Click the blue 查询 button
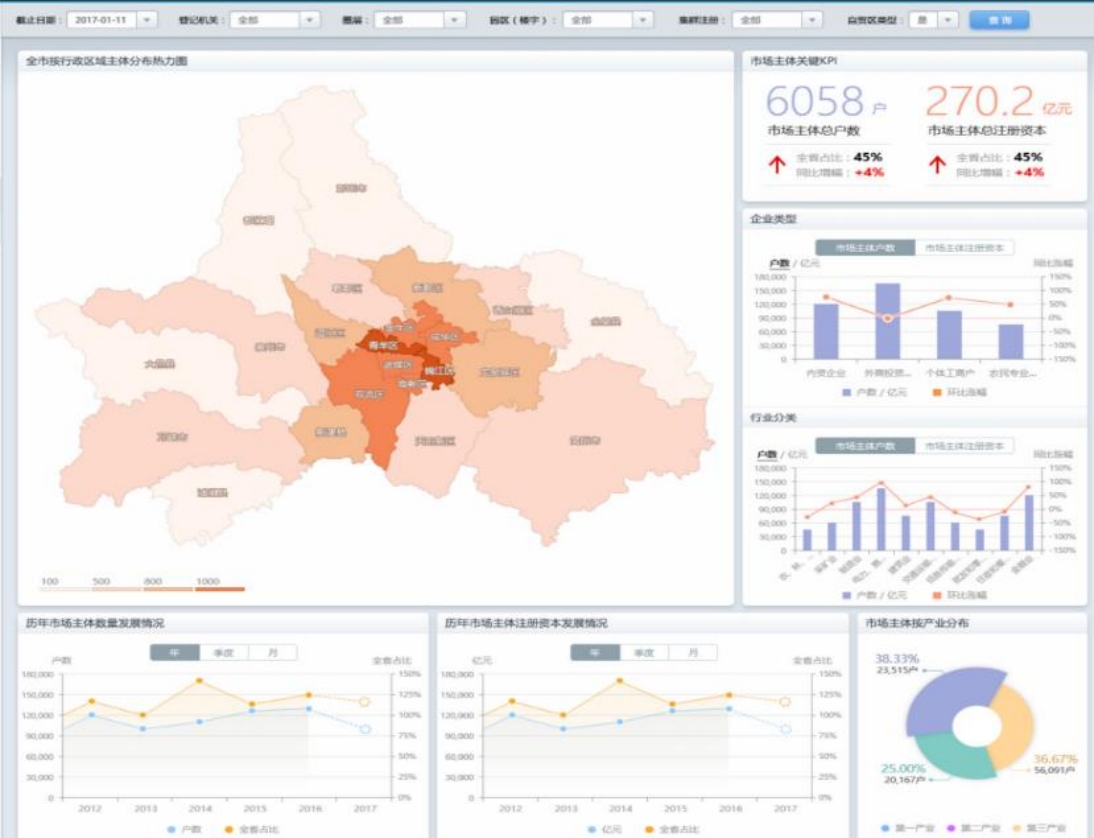Screen dimensions: 1094x838 (998, 20)
